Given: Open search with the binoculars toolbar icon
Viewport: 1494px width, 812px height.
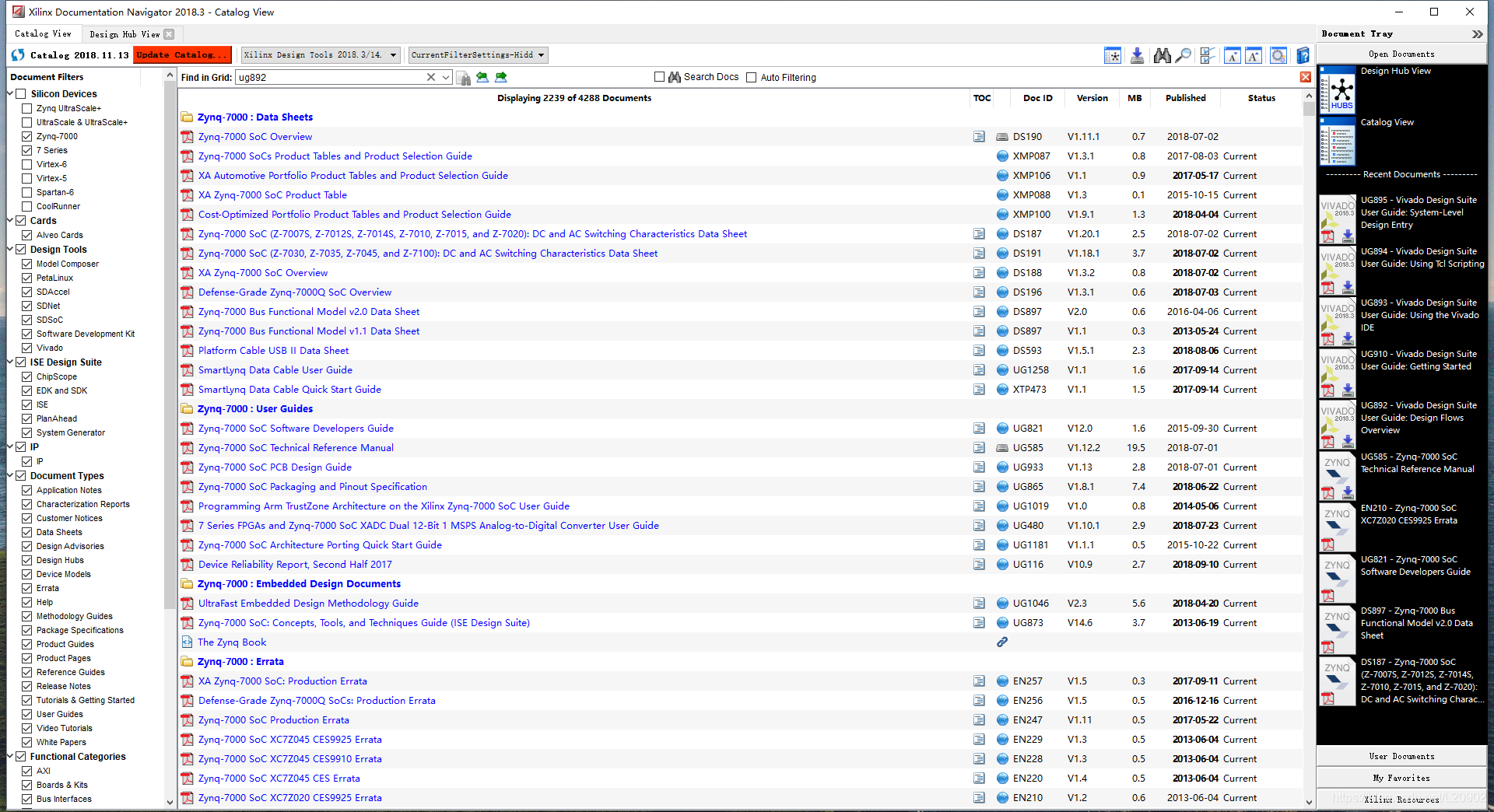Looking at the screenshot, I should pos(1162,55).
